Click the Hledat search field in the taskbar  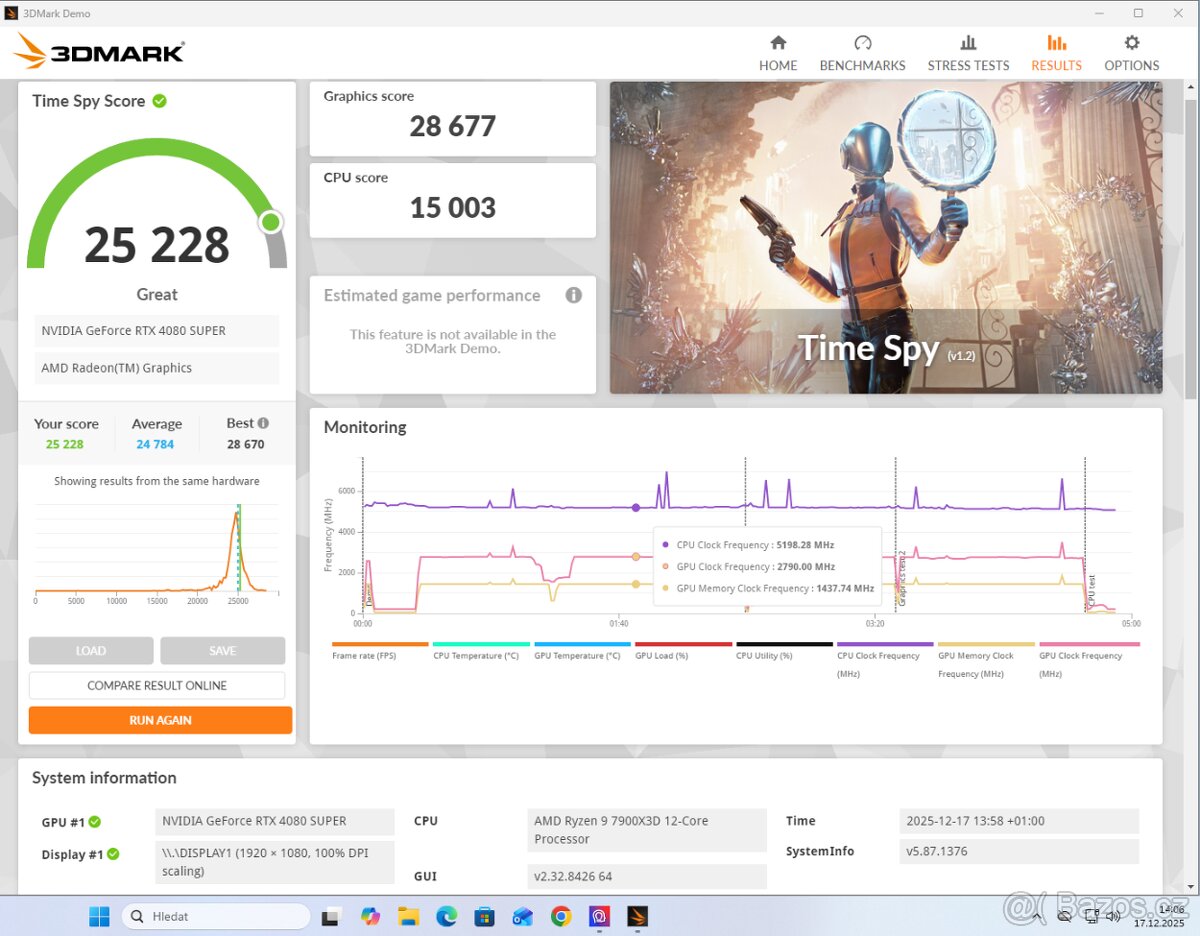click(215, 915)
